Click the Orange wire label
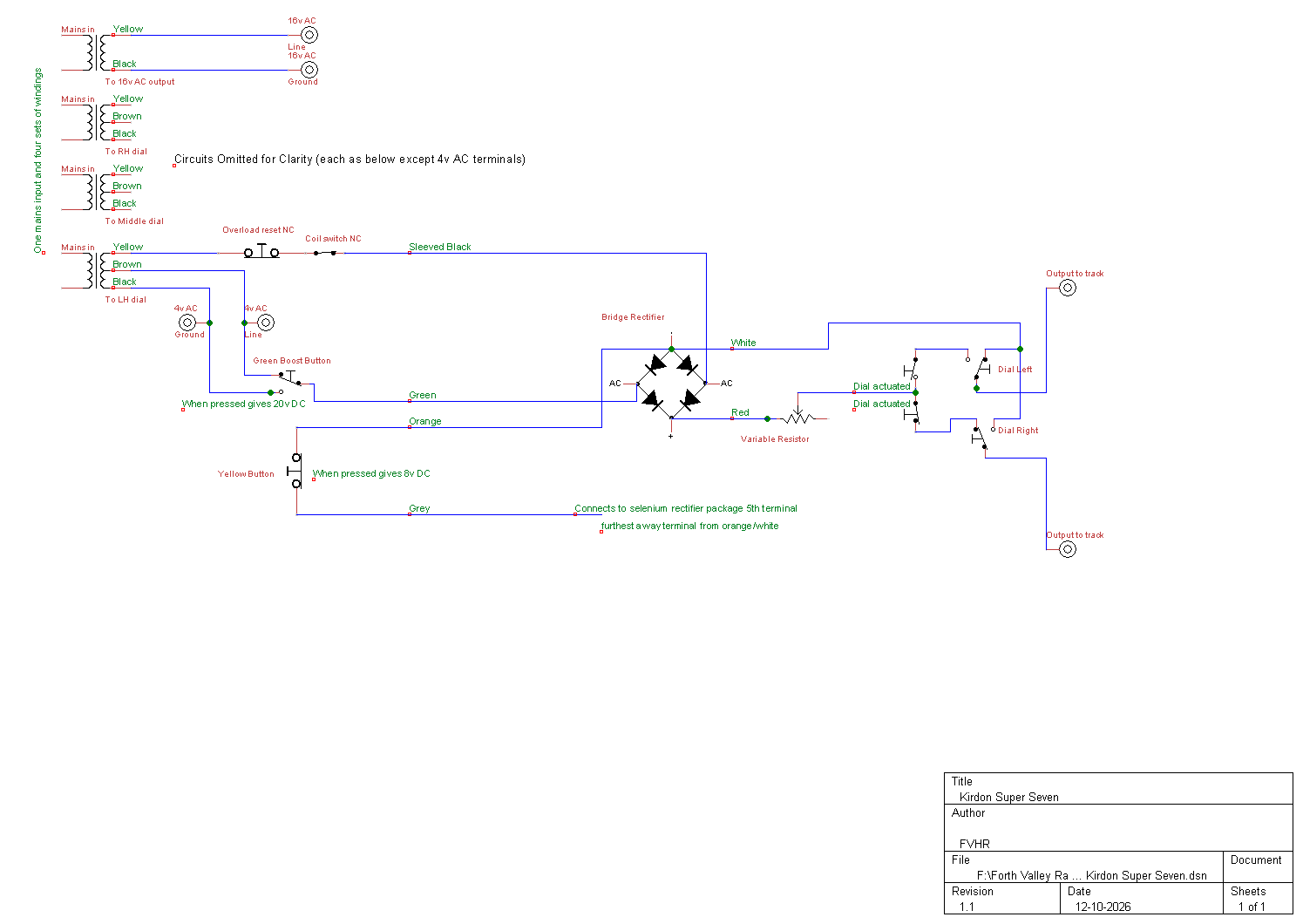The height and width of the screenshot is (924, 1303). [x=425, y=421]
